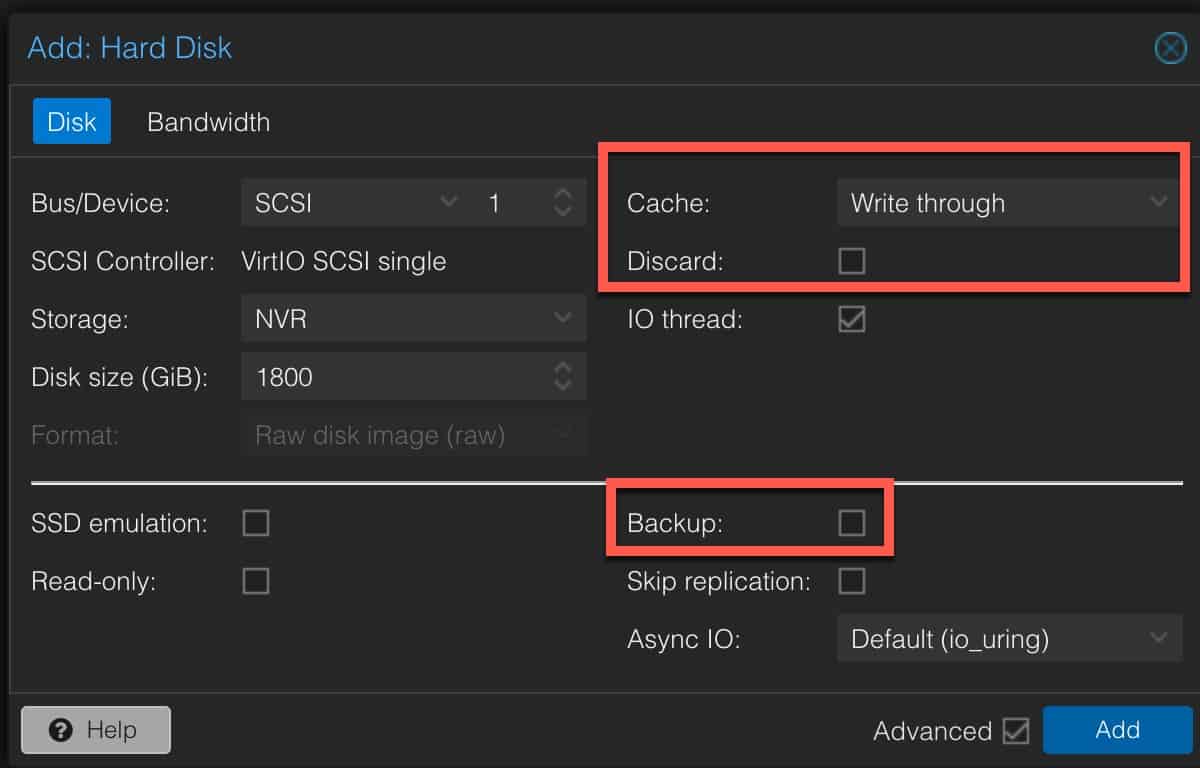Click the question mark Help icon
This screenshot has height=768, width=1200.
tap(60, 730)
